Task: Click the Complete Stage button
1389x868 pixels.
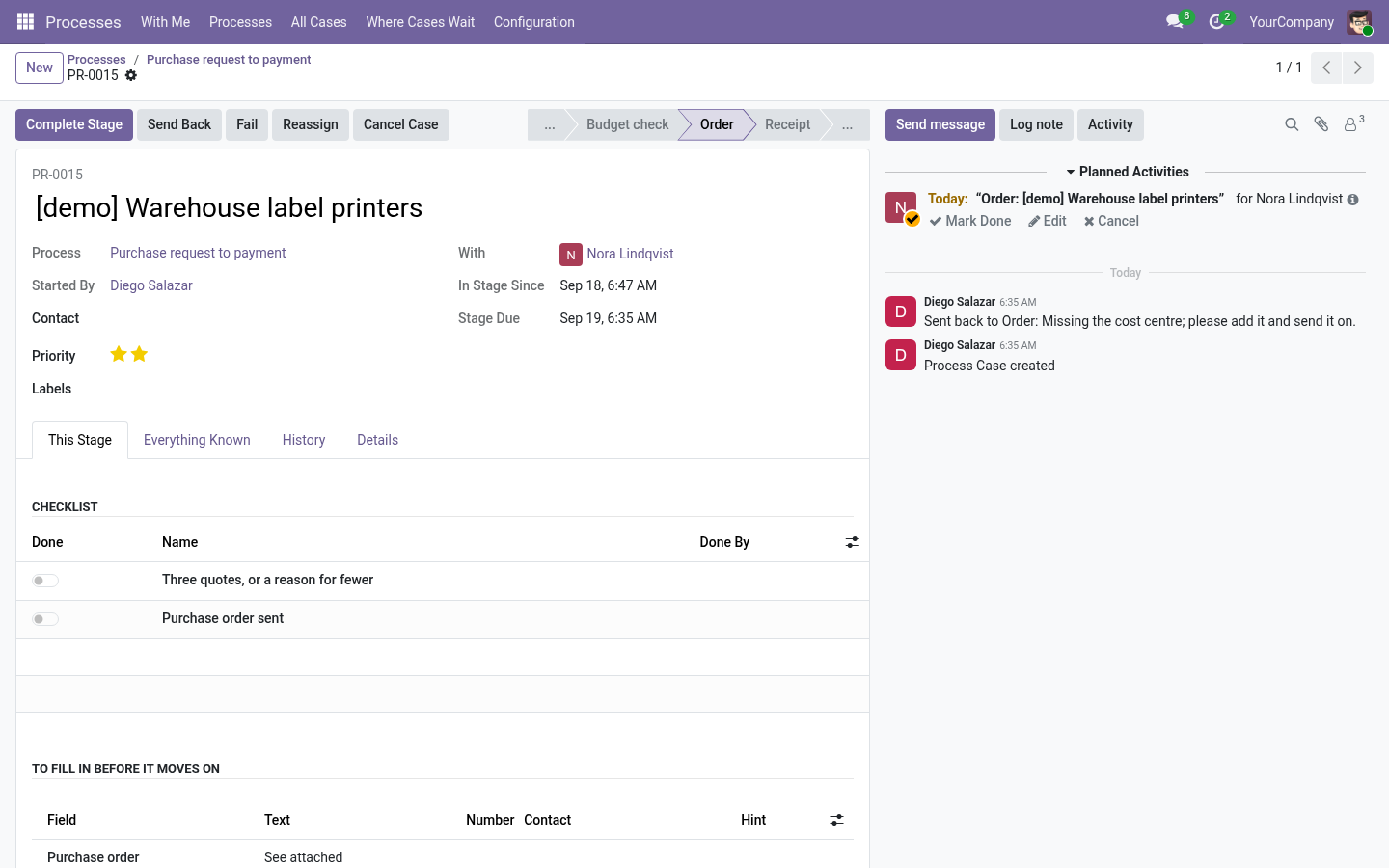Action: click(74, 124)
